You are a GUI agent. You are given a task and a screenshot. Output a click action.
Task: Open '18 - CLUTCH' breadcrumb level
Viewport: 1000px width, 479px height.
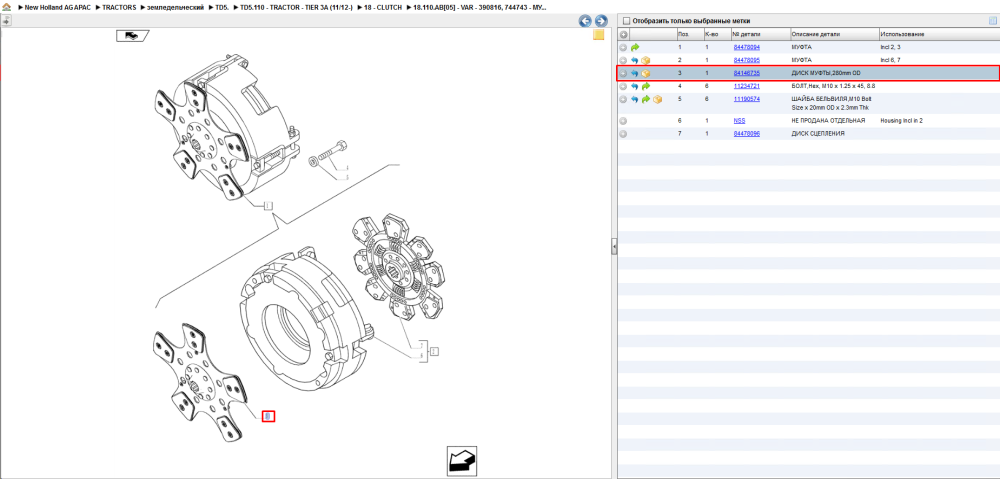coord(383,7)
